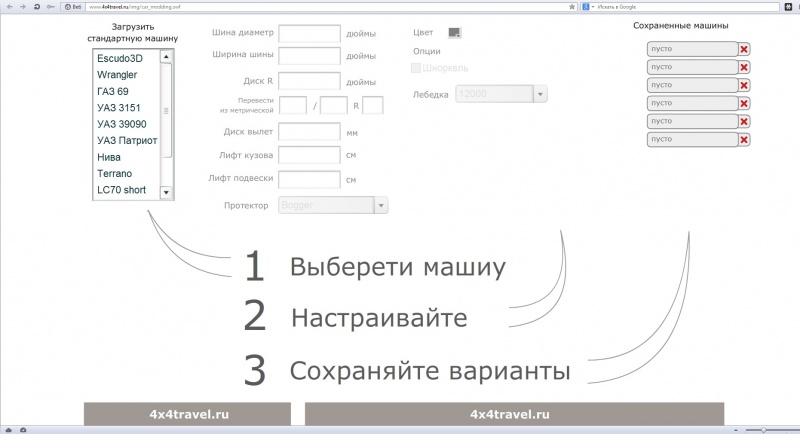Open the wide right 4x4travel.ru banner
This screenshot has width=800, height=434.
tap(513, 414)
